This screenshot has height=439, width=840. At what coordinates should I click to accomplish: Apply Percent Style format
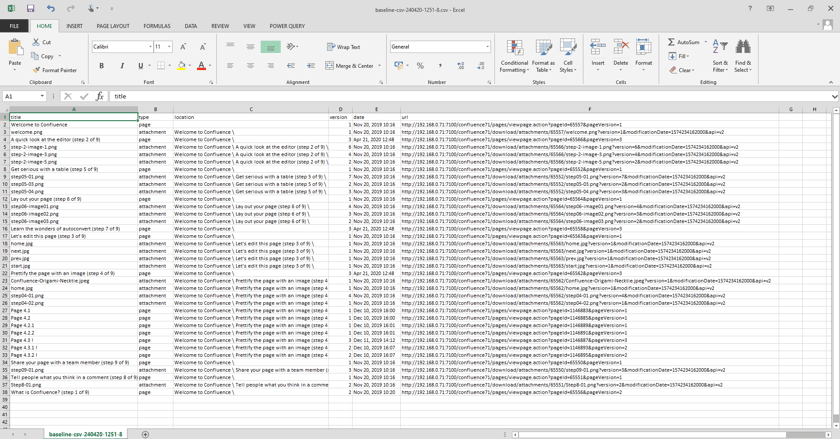click(421, 65)
